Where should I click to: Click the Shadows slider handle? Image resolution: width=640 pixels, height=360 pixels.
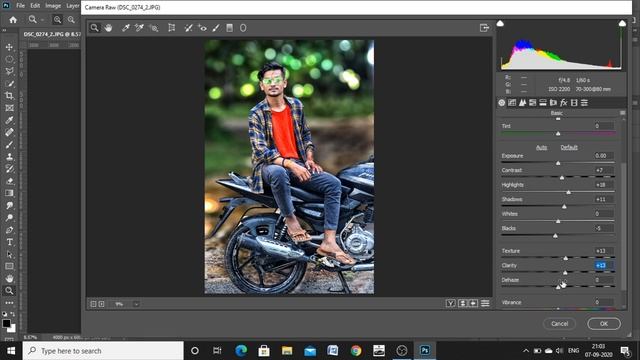click(x=564, y=207)
